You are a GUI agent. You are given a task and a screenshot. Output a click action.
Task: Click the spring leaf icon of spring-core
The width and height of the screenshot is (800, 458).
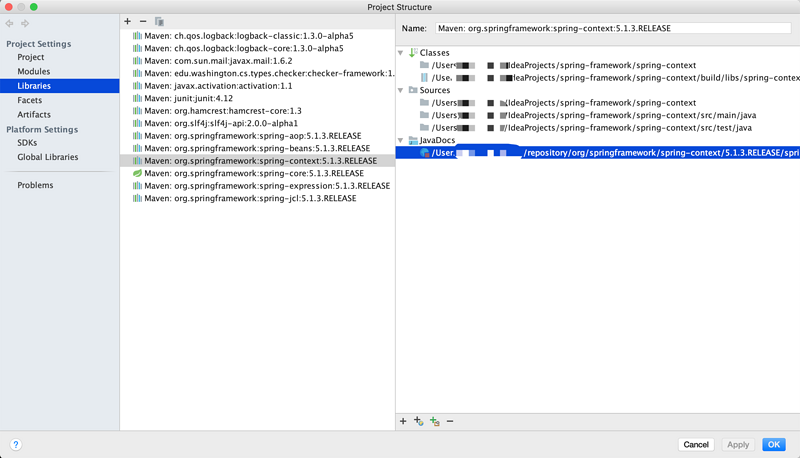coord(137,173)
